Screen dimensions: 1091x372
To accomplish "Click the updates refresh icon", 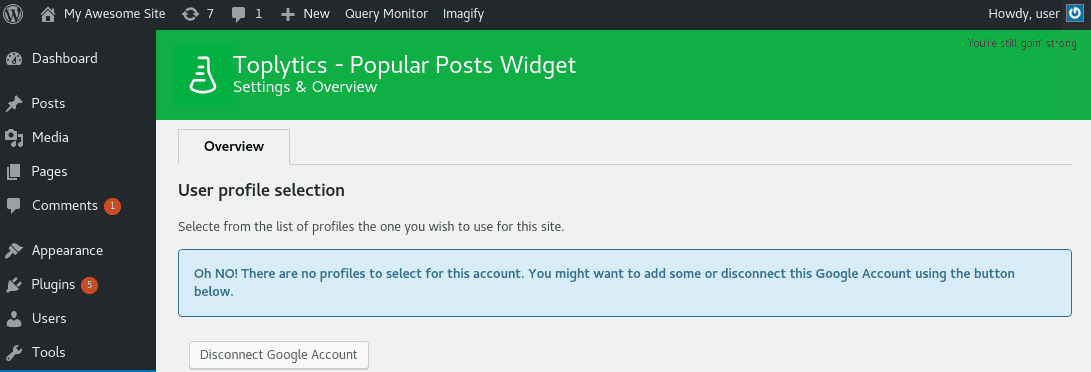I will tap(190, 14).
